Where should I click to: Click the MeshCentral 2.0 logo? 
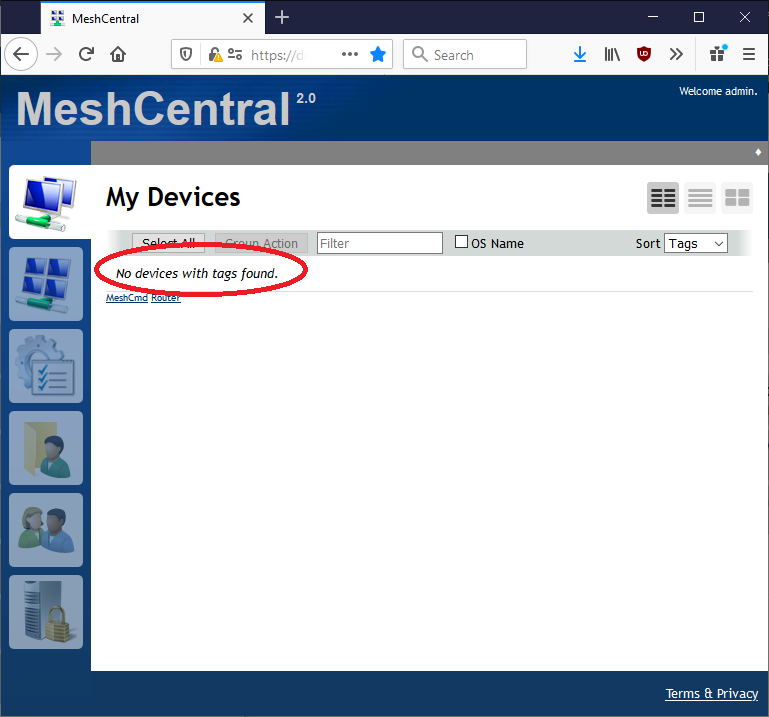point(166,109)
